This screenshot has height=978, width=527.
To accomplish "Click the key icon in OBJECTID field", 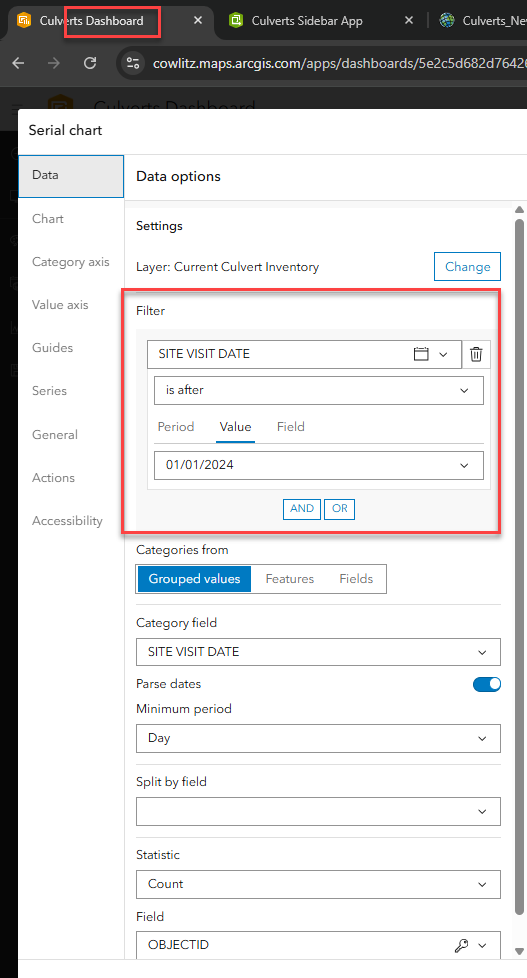I will coord(461,946).
